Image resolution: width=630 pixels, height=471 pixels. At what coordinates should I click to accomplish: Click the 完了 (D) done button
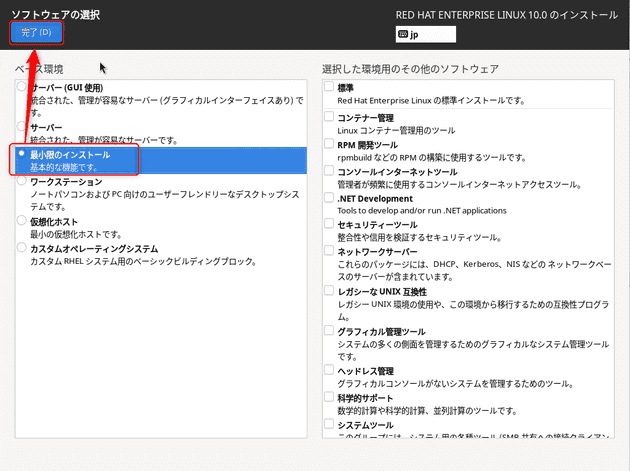pos(36,33)
